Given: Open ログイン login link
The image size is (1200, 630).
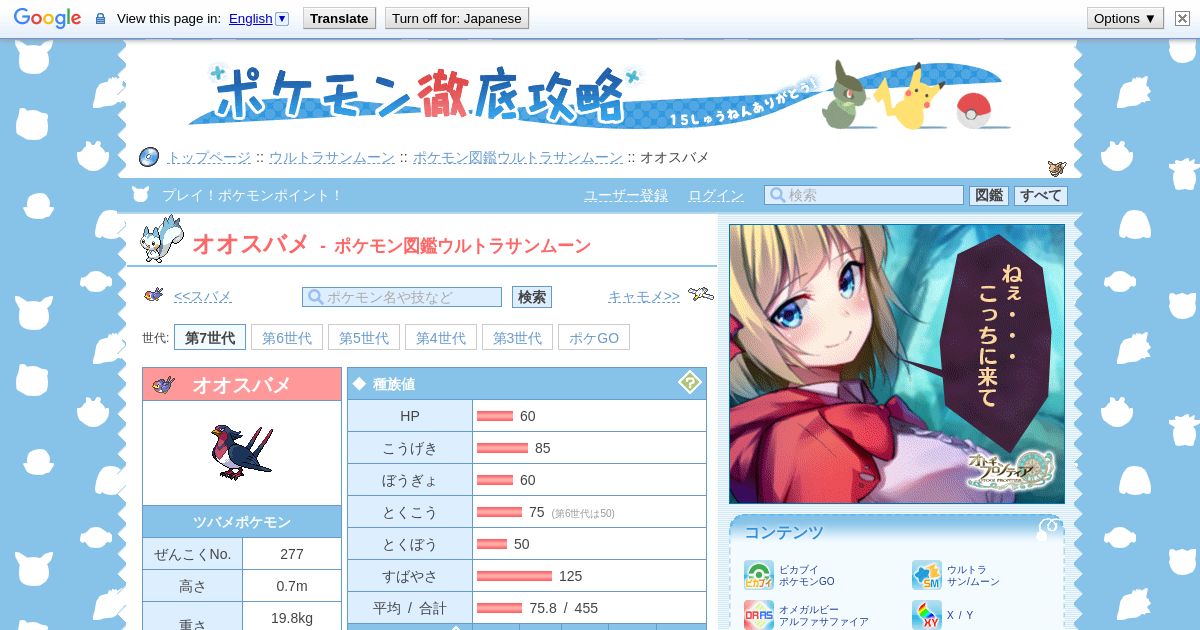Looking at the screenshot, I should click(716, 195).
